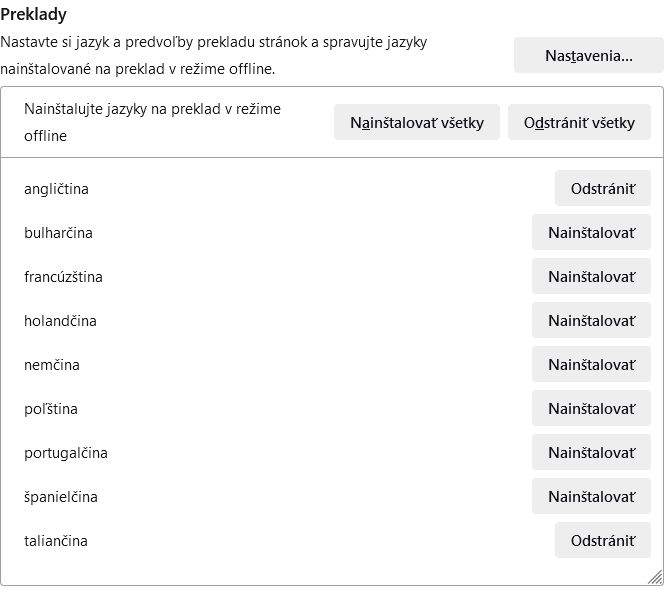Image resolution: width=672 pixels, height=594 pixels.
Task: Install the poľština language
Action: coord(591,408)
